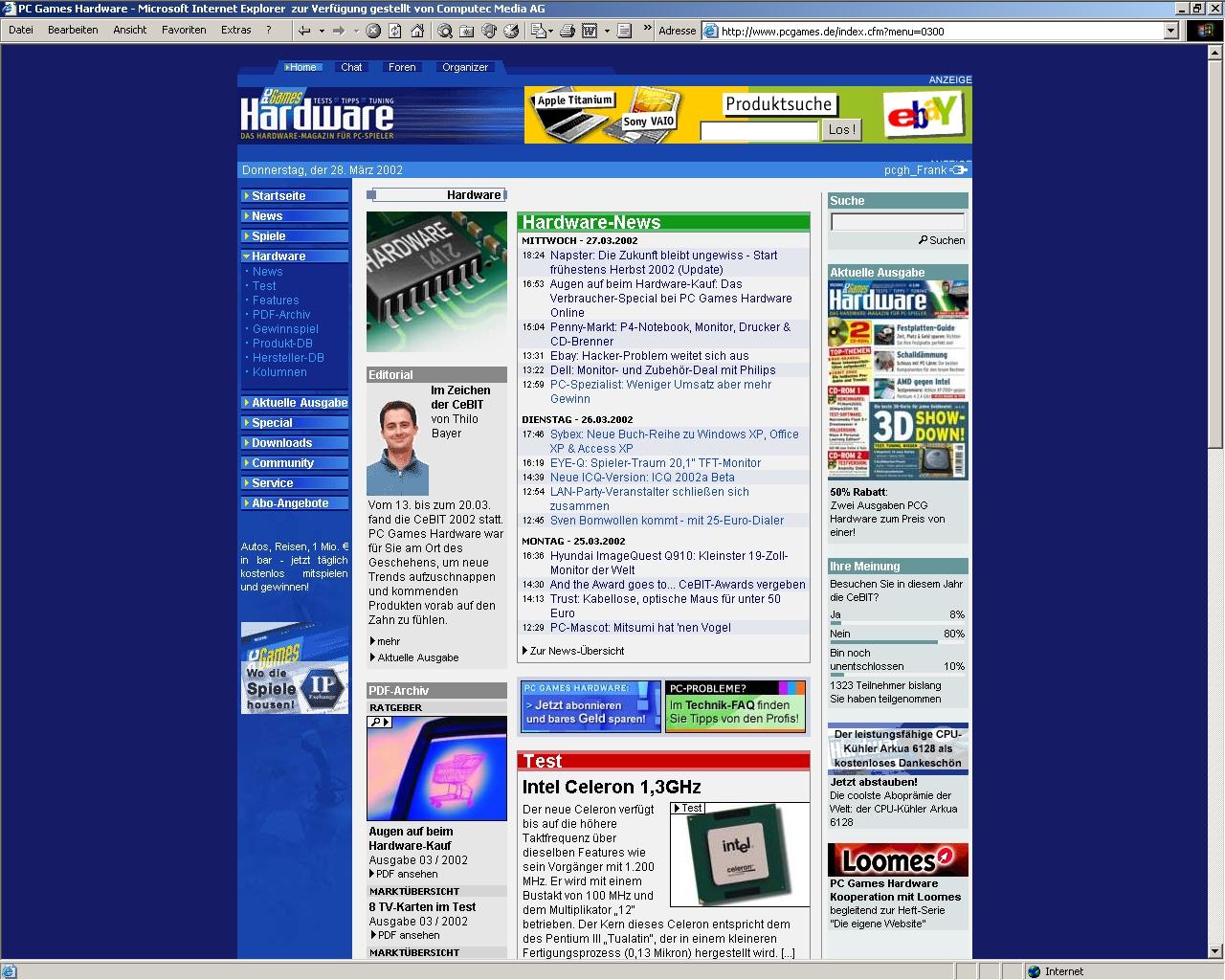This screenshot has height=980, width=1225.
Task: Open the address bar dropdown arrow
Action: pyautogui.click(x=1170, y=31)
